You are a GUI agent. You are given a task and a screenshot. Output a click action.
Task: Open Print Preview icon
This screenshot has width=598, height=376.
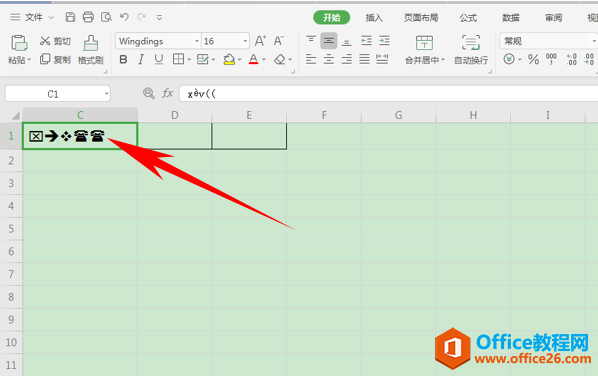coord(106,17)
